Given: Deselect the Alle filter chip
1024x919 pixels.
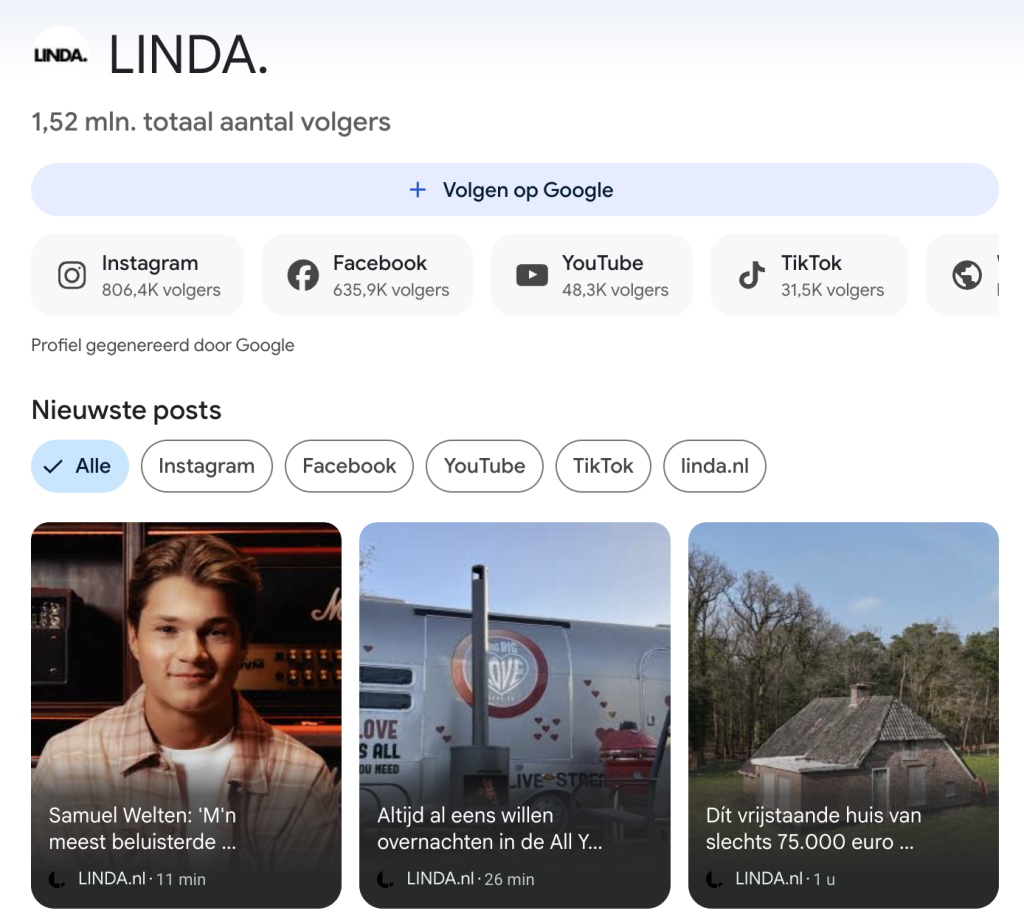Looking at the screenshot, I should [x=79, y=466].
